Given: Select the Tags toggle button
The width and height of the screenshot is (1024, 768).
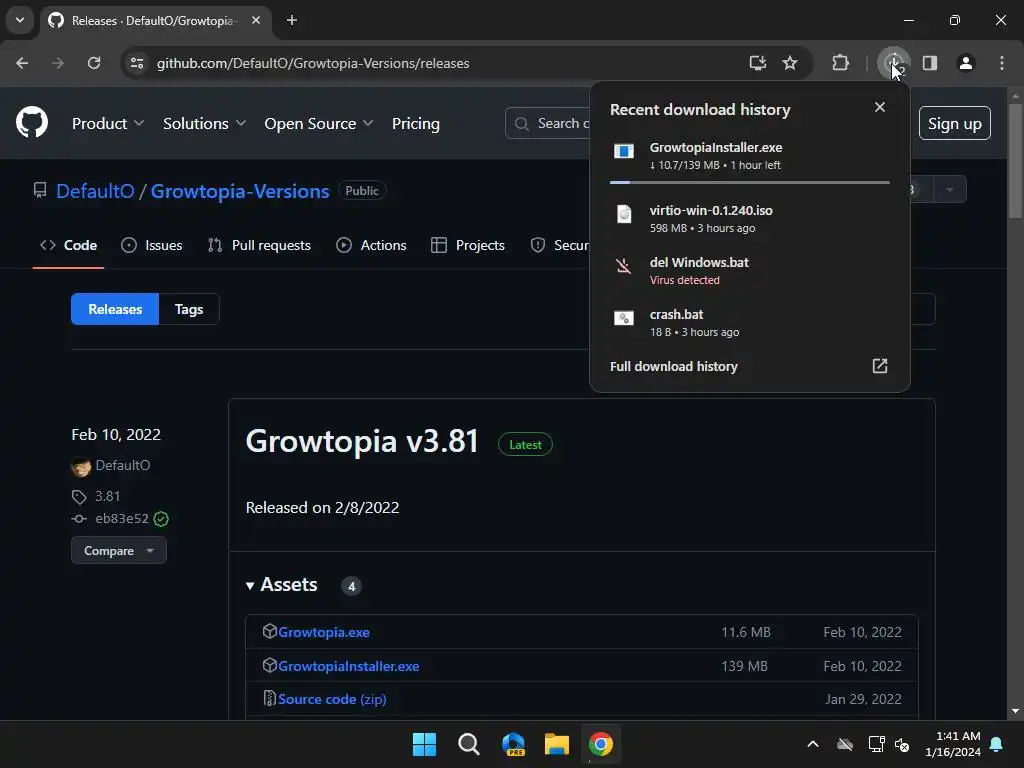Looking at the screenshot, I should click(189, 309).
